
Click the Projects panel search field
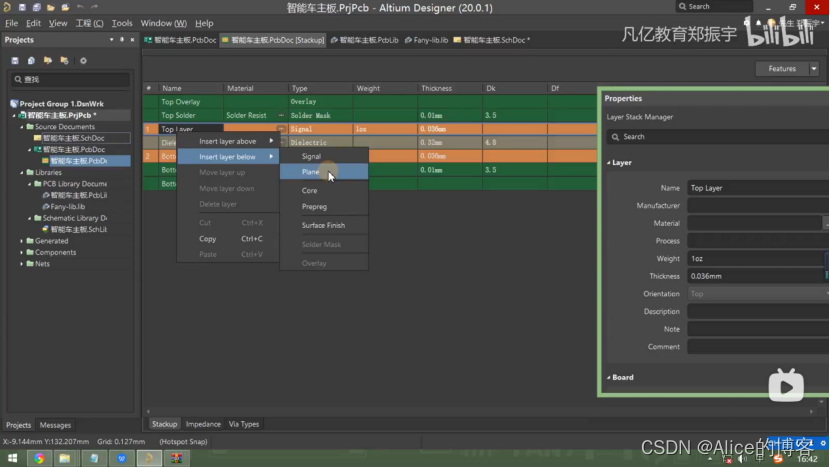tap(70, 79)
